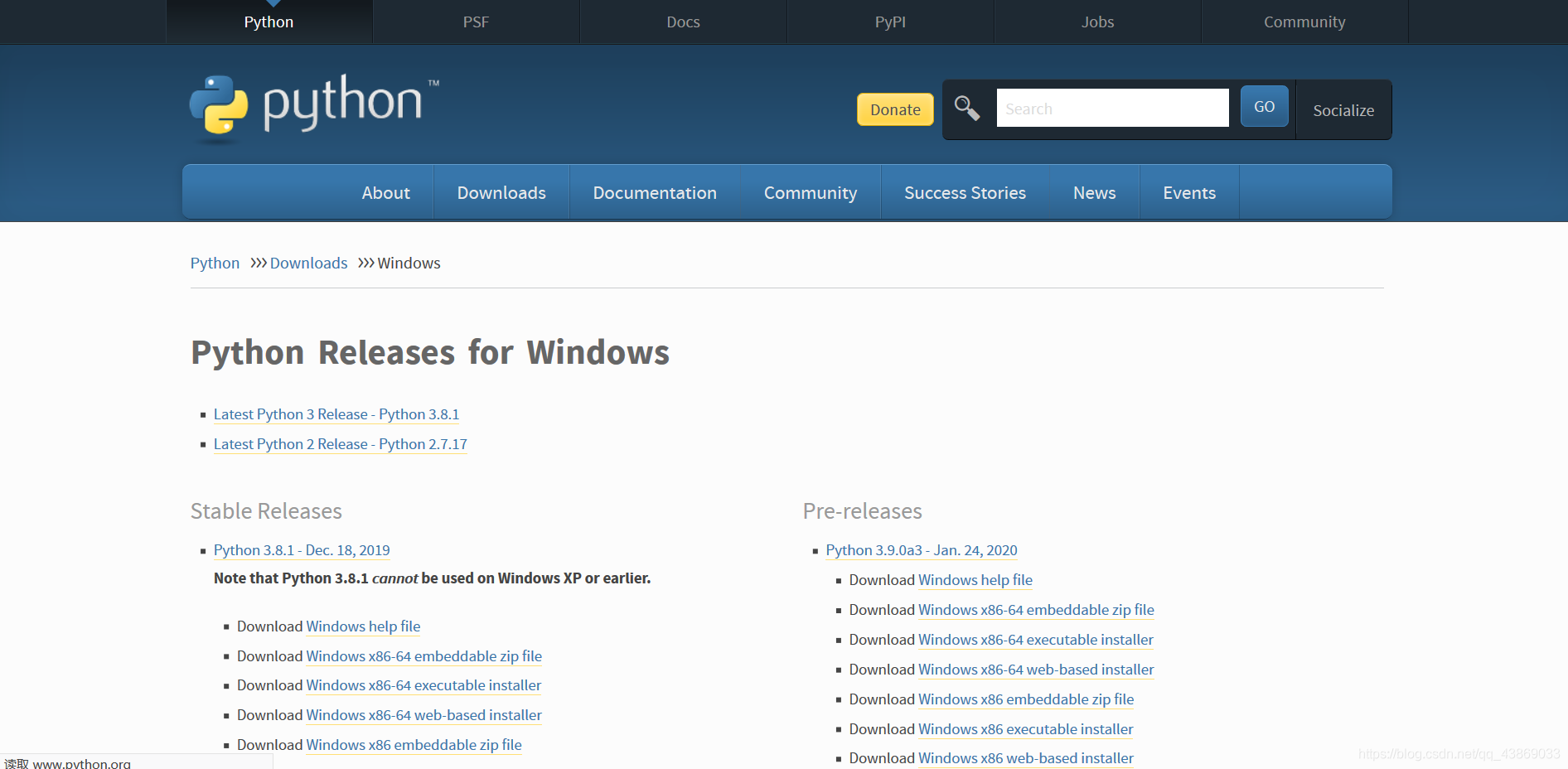The height and width of the screenshot is (769, 1568).
Task: Open Python 3.9.0a3 pre-release page
Action: (x=921, y=550)
